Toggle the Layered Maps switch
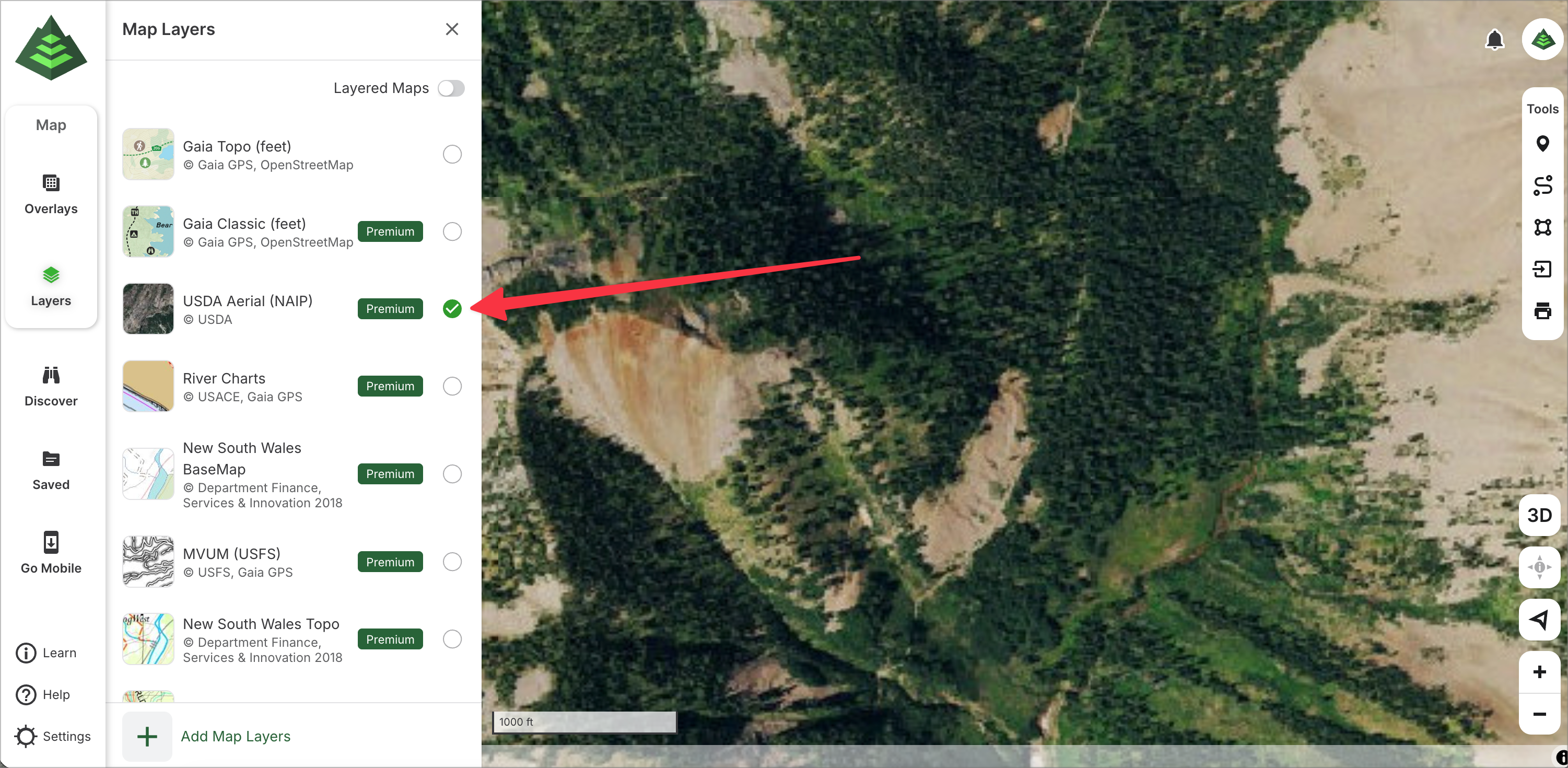This screenshot has width=1568, height=768. [451, 88]
